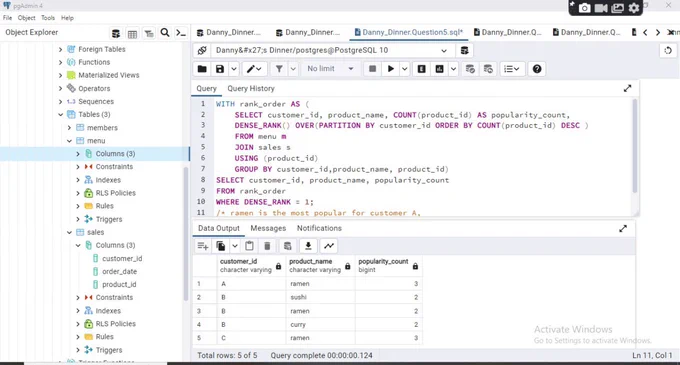Click the popularity_count column header
This screenshot has width=680, height=365.
click(x=388, y=265)
